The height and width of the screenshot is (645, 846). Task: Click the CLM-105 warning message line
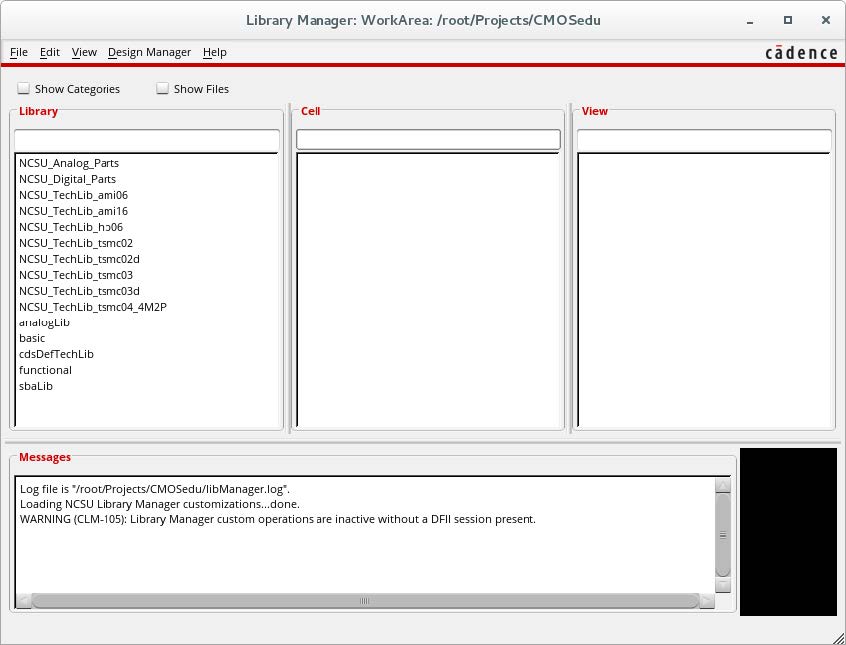tap(278, 519)
